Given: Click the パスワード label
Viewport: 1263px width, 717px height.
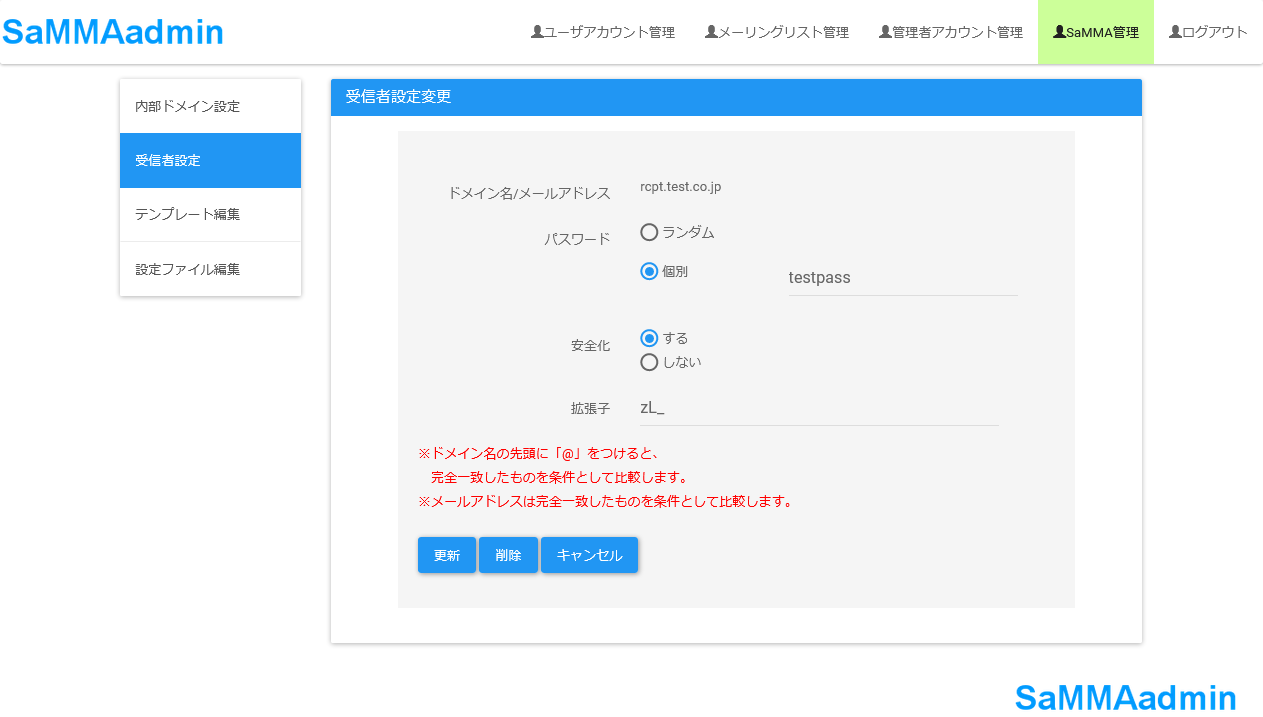Looking at the screenshot, I should point(577,240).
